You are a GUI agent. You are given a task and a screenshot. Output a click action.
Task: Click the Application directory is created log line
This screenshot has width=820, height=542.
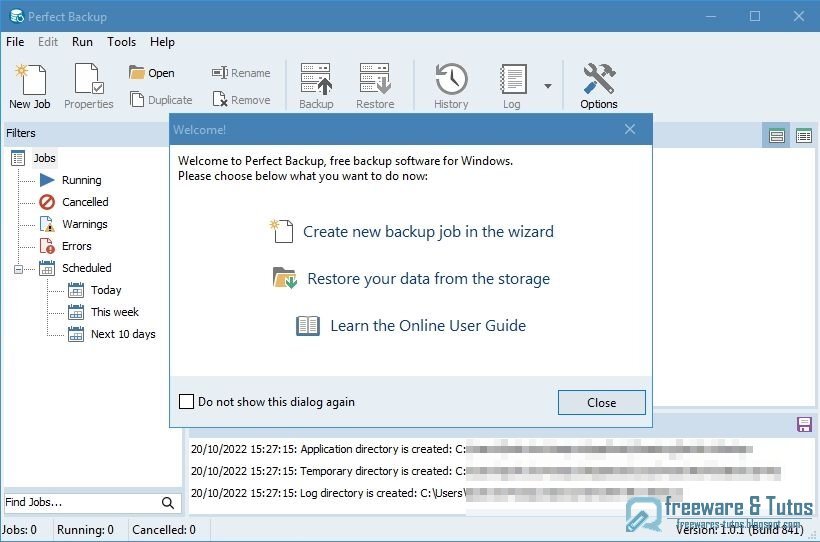(472, 449)
